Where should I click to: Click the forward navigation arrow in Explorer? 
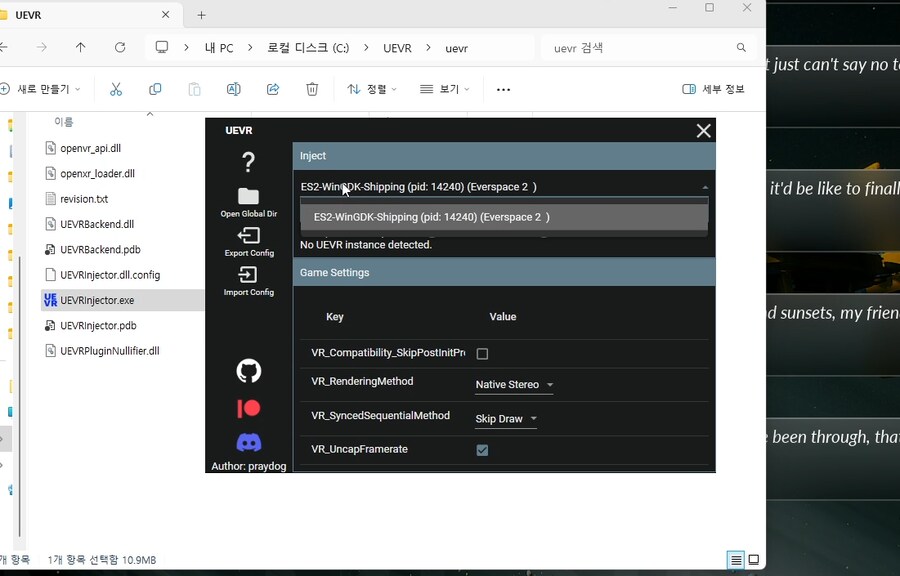[x=41, y=48]
